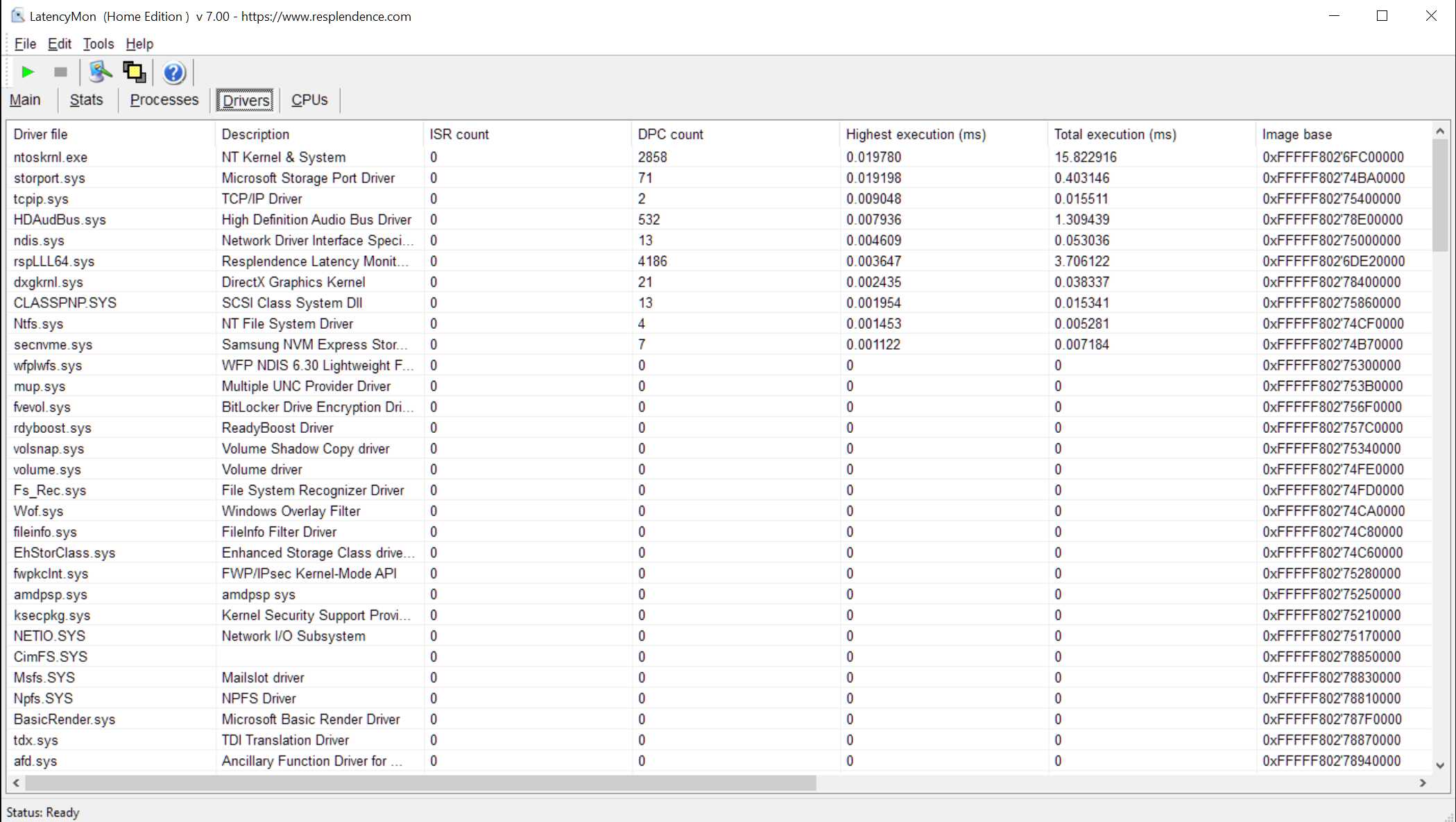Open the Edit menu

pyautogui.click(x=60, y=44)
